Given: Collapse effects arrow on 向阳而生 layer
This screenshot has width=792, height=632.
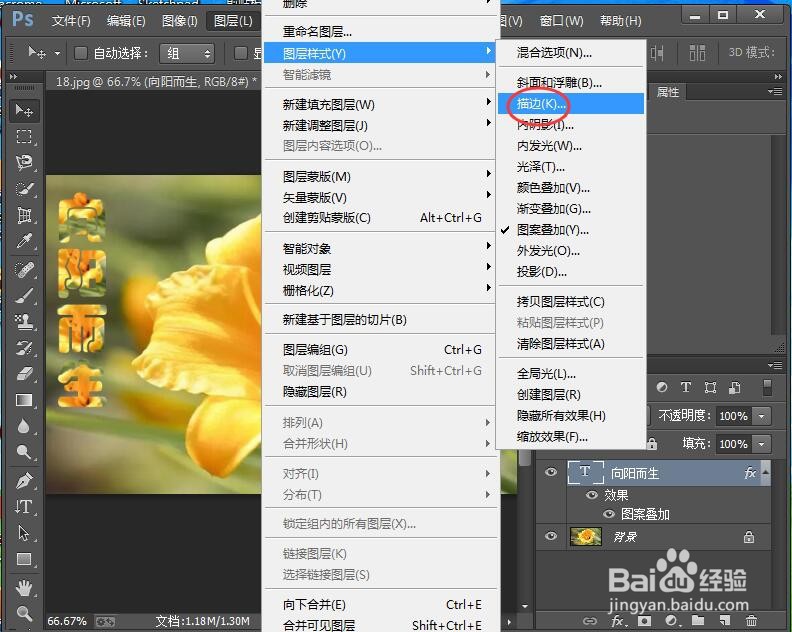Looking at the screenshot, I should pos(766,471).
